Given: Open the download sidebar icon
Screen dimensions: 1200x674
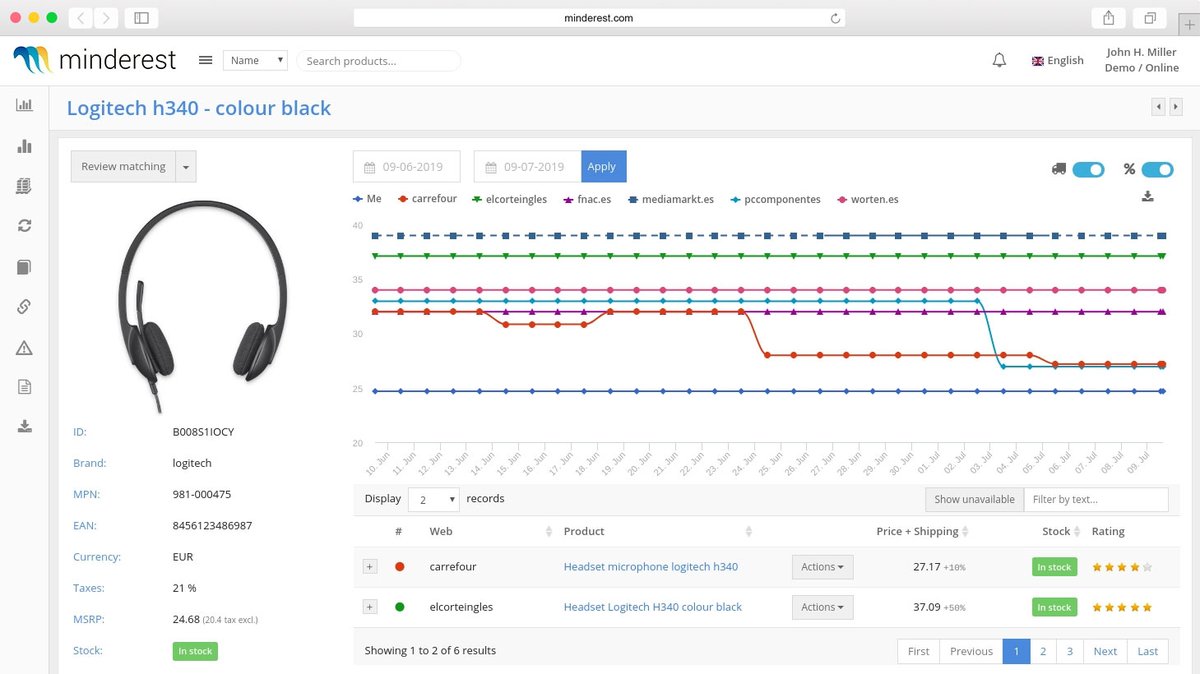Looking at the screenshot, I should point(24,427).
